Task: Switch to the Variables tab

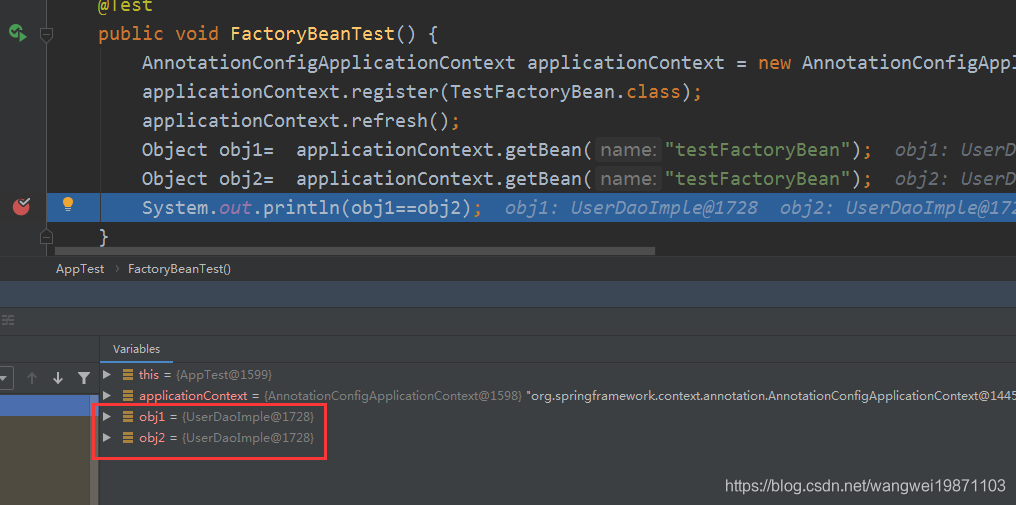Action: coord(137,349)
